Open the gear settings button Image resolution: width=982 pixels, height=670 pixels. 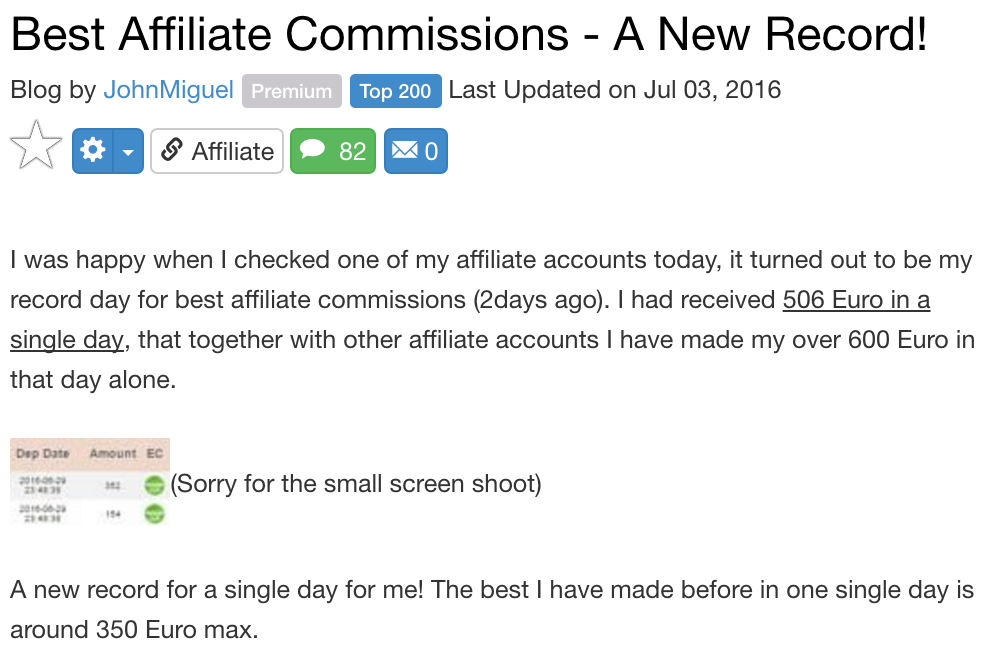pos(93,151)
